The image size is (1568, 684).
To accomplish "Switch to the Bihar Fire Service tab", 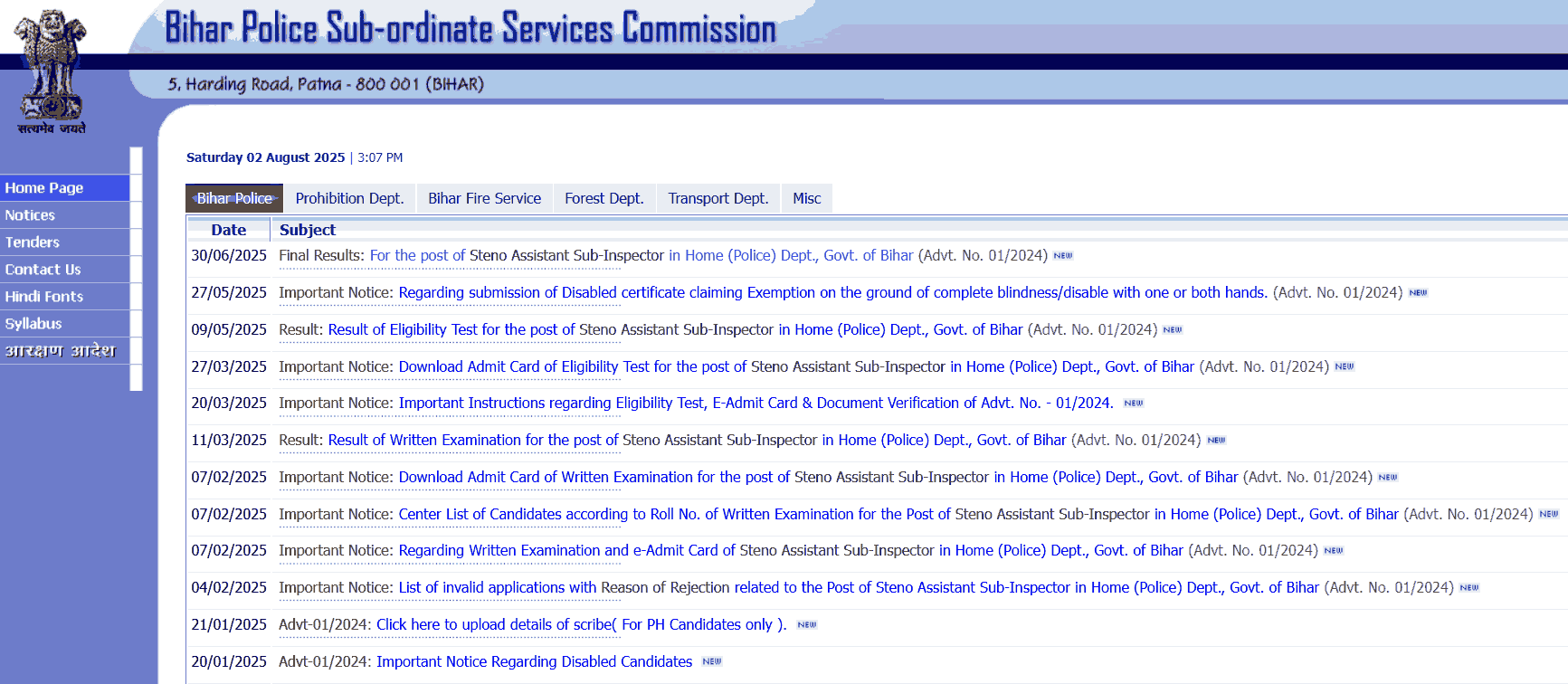I will (x=484, y=198).
